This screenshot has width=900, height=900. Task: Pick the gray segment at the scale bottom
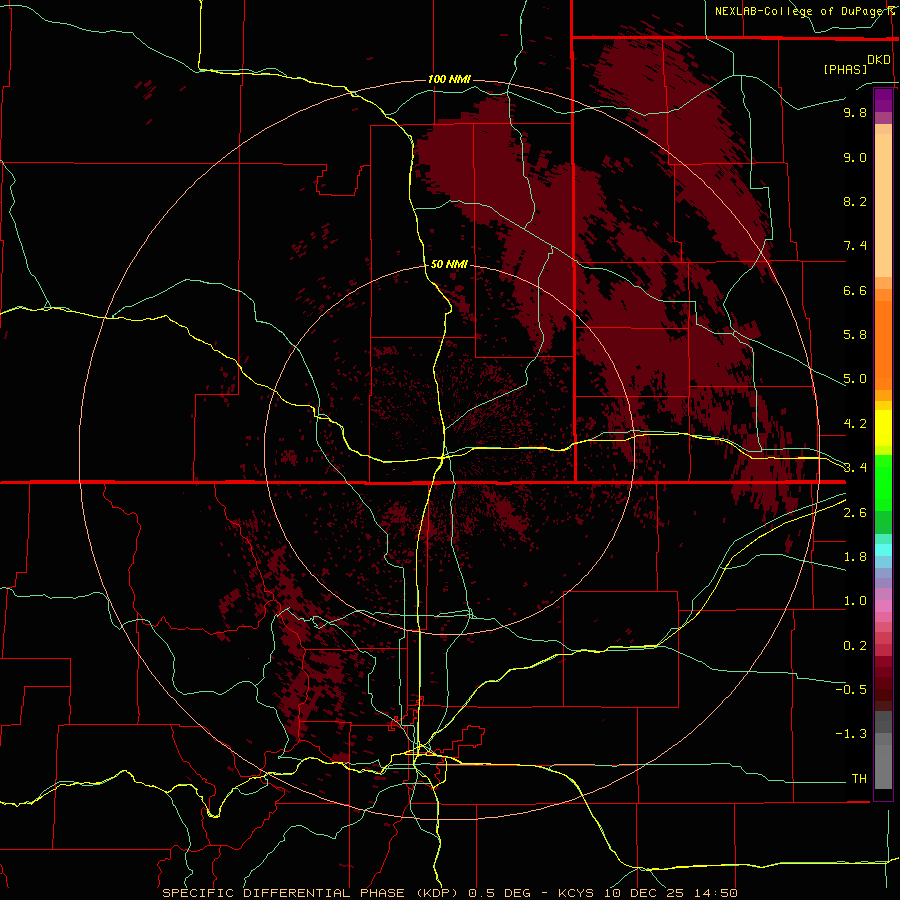point(883,763)
